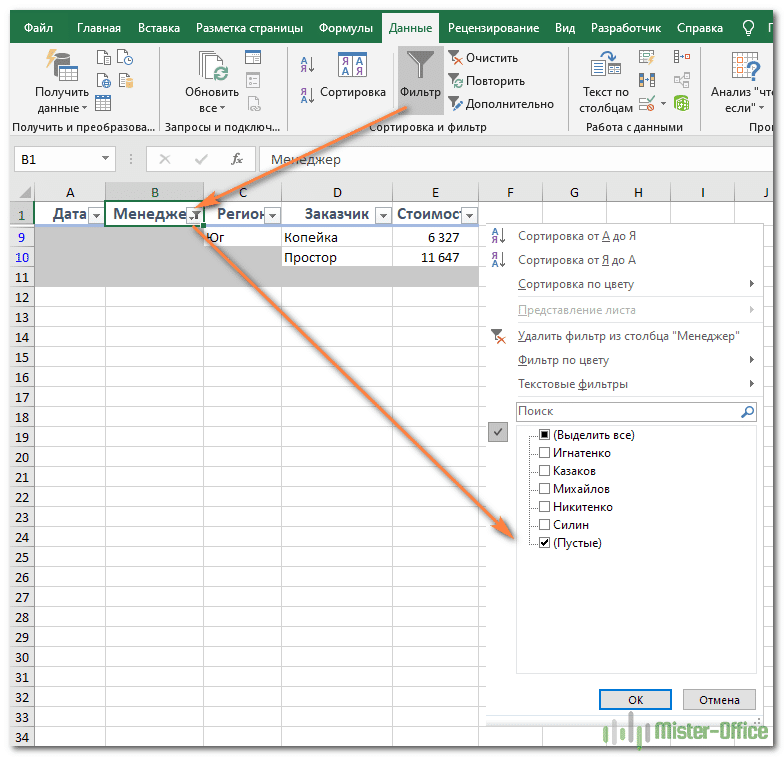
Task: Click the Поиск search field
Action: pos(627,411)
